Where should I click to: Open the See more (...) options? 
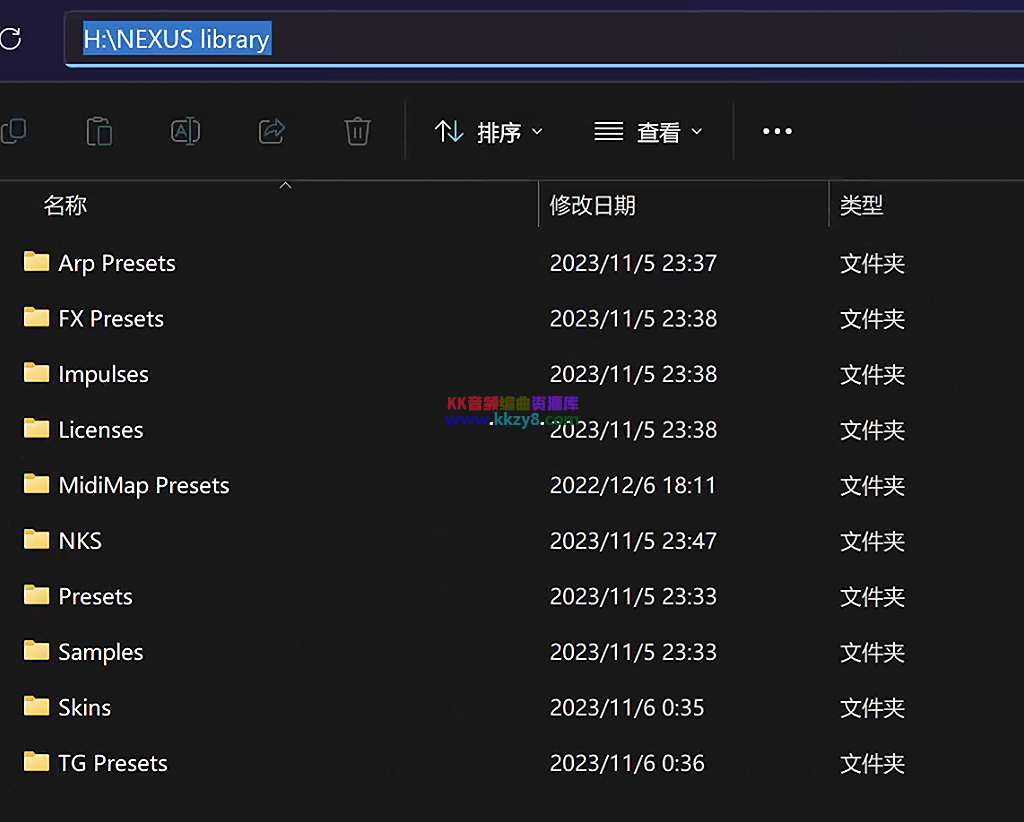777,131
